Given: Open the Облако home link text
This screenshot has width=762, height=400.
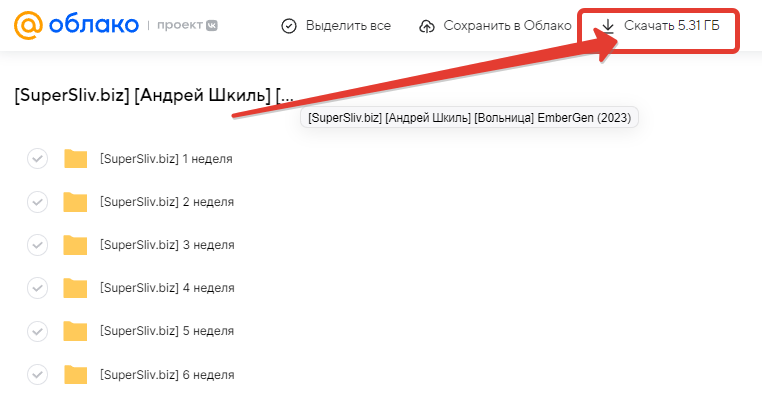Looking at the screenshot, I should coord(94,25).
